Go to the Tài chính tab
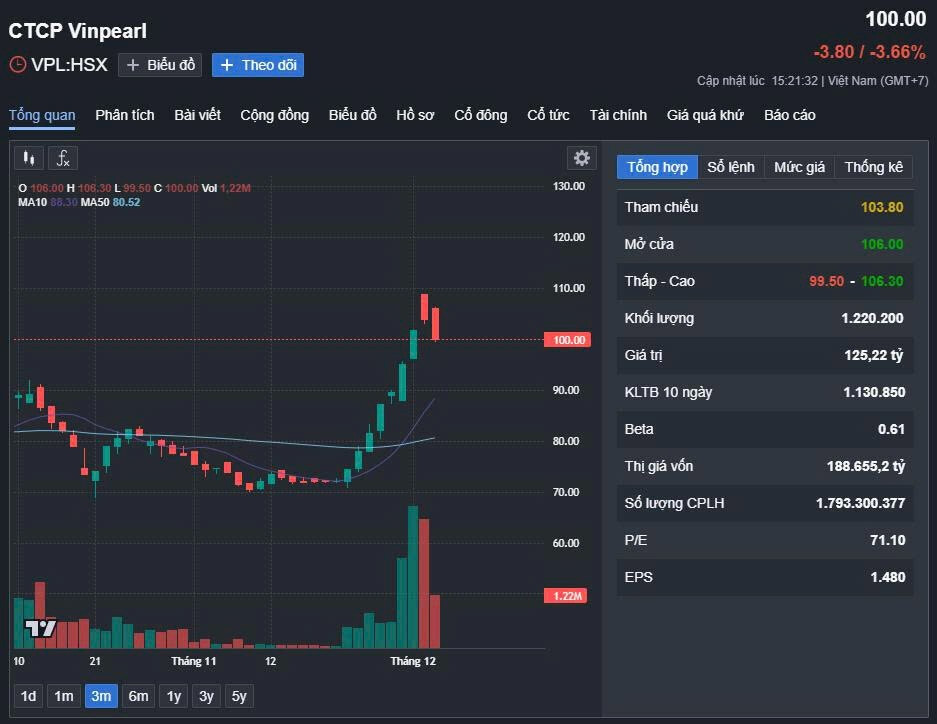 point(618,115)
